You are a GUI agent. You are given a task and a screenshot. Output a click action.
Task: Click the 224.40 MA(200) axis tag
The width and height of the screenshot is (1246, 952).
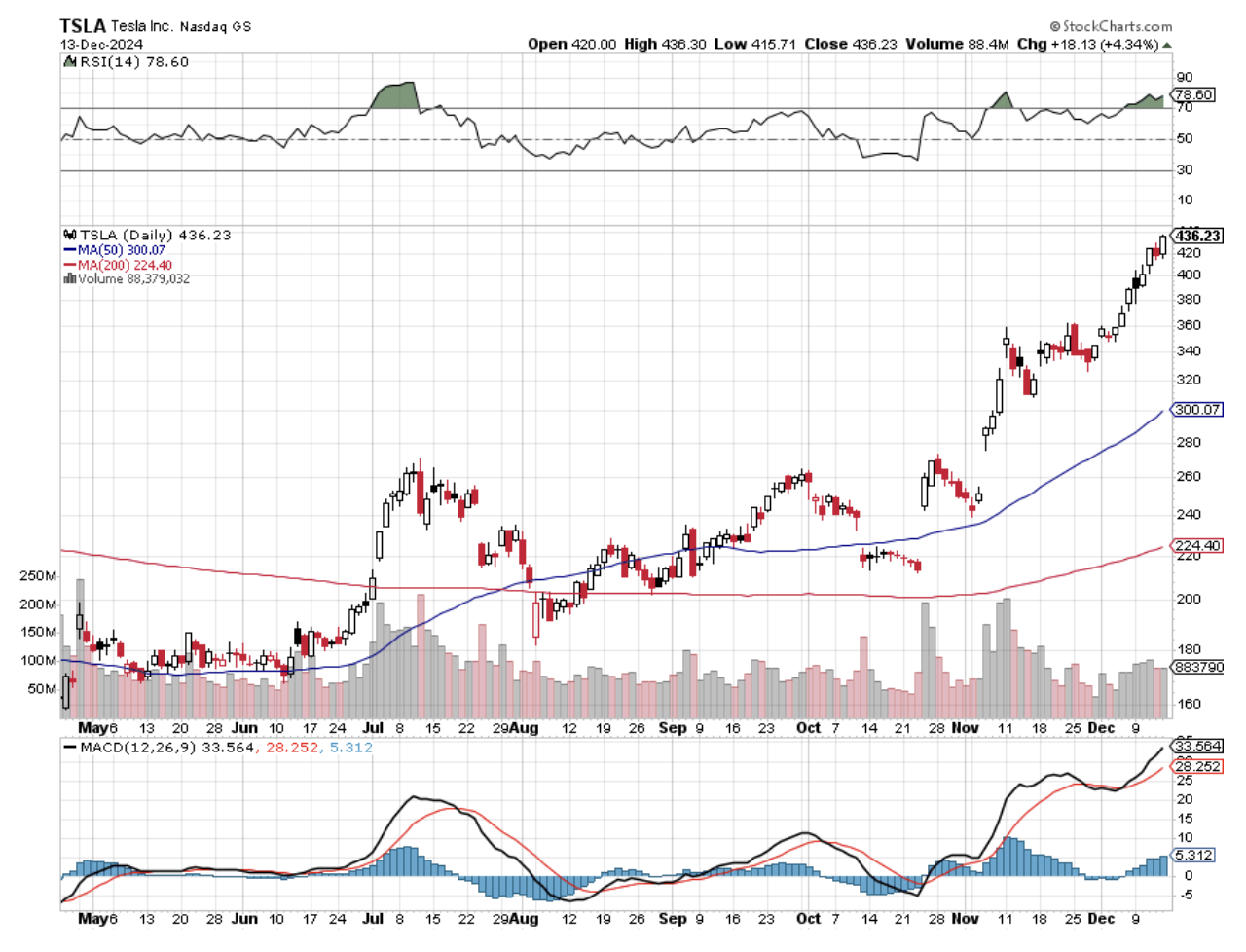[1196, 546]
